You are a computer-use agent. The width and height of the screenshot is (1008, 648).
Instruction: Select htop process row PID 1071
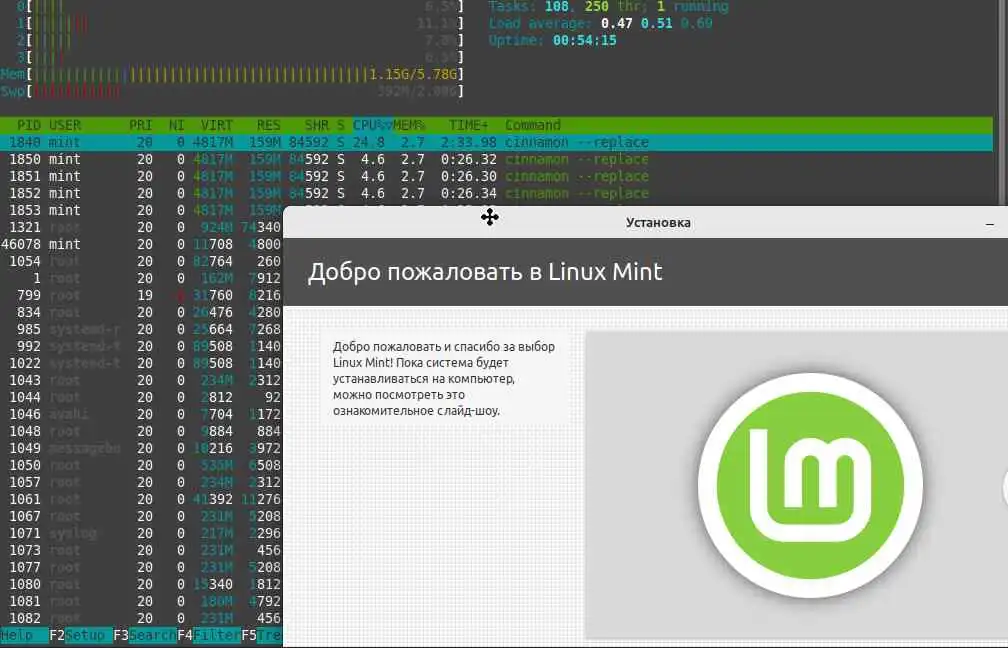141,533
